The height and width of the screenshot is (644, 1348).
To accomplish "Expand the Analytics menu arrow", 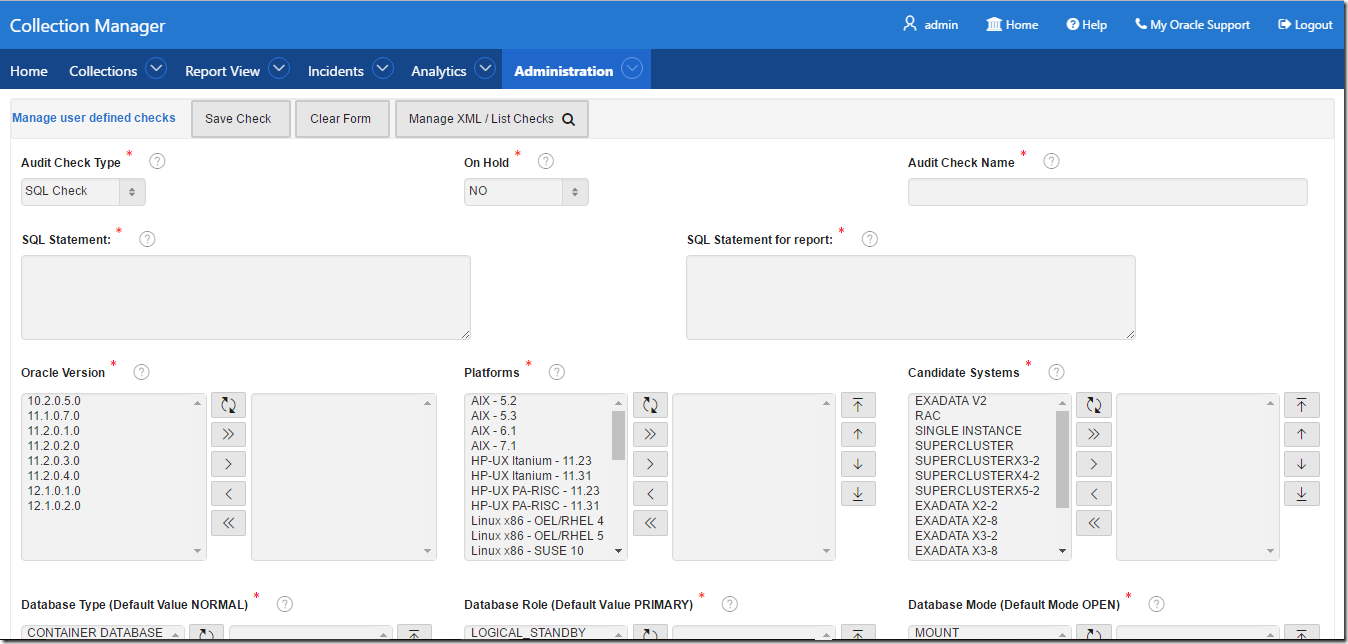I will pos(485,69).
